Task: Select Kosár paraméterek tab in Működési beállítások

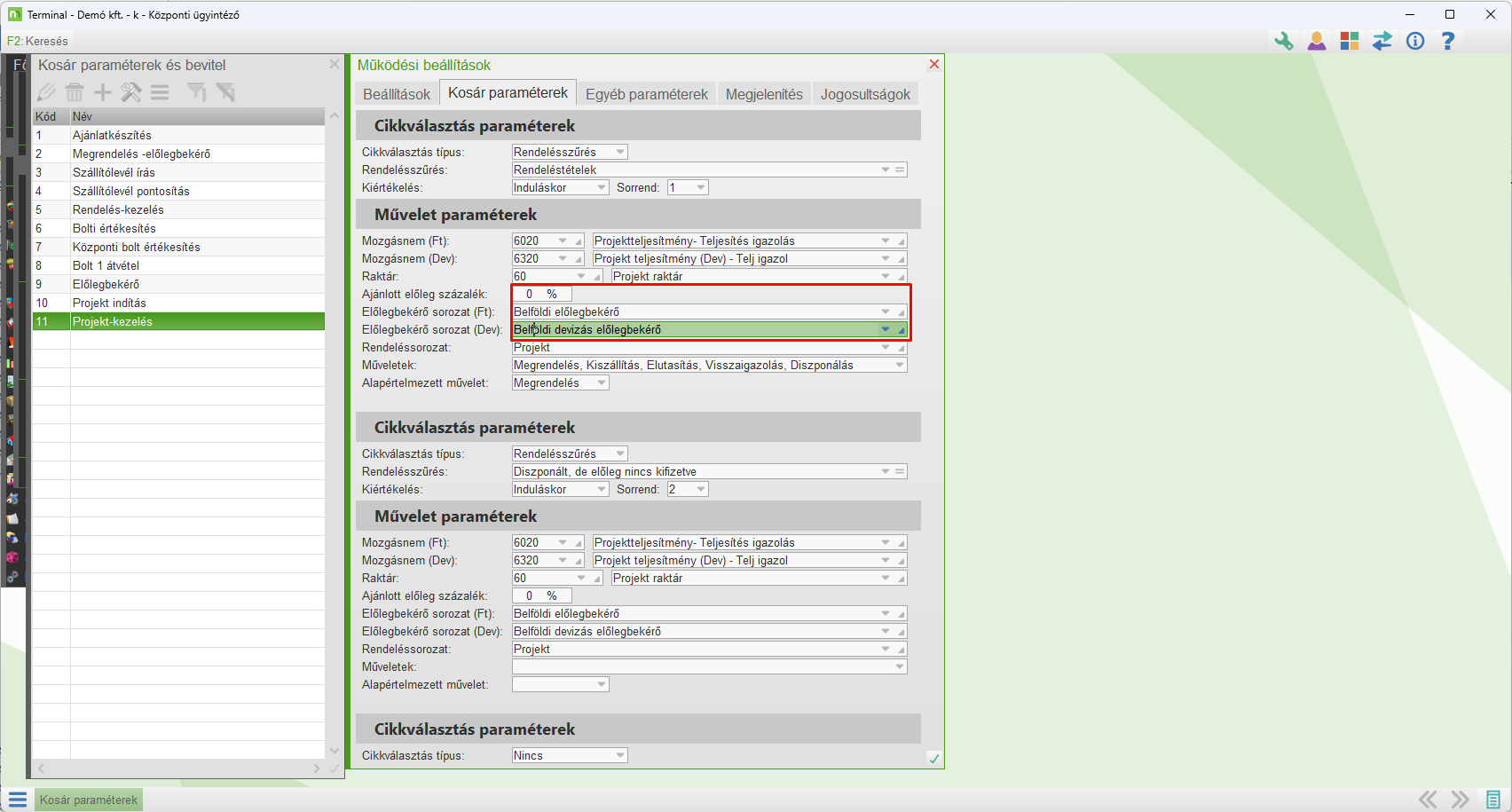Action: [508, 93]
